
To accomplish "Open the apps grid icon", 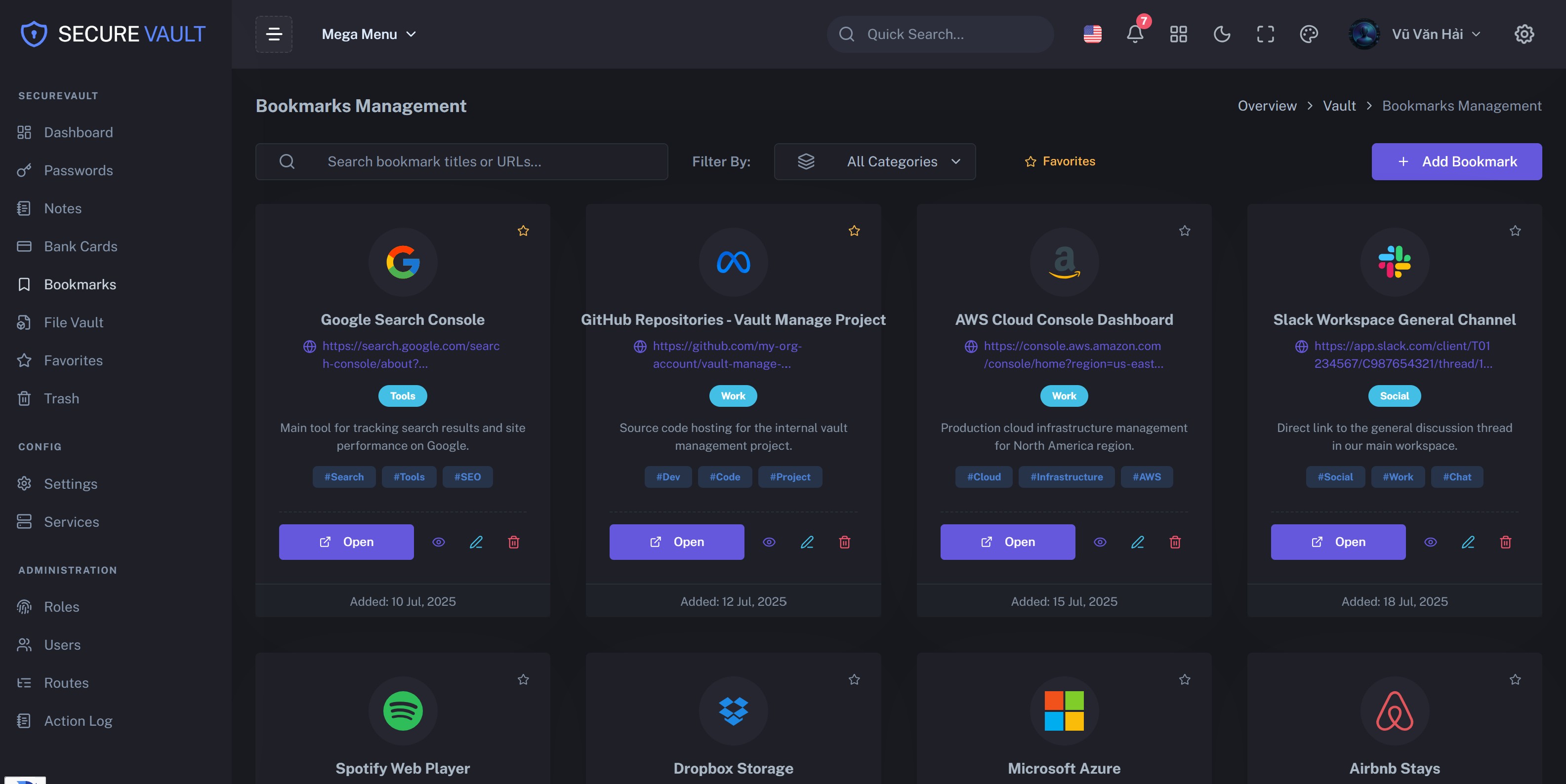I will pos(1178,34).
